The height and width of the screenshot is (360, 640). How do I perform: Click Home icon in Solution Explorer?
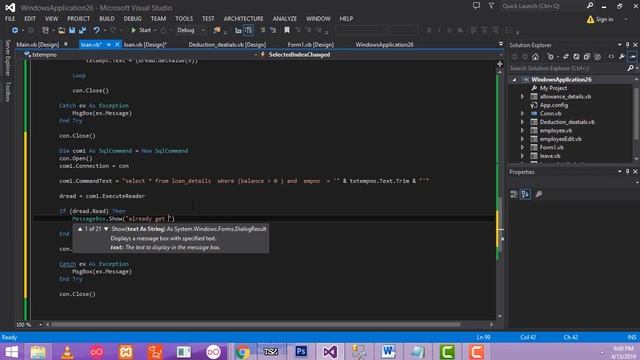tap(536, 57)
